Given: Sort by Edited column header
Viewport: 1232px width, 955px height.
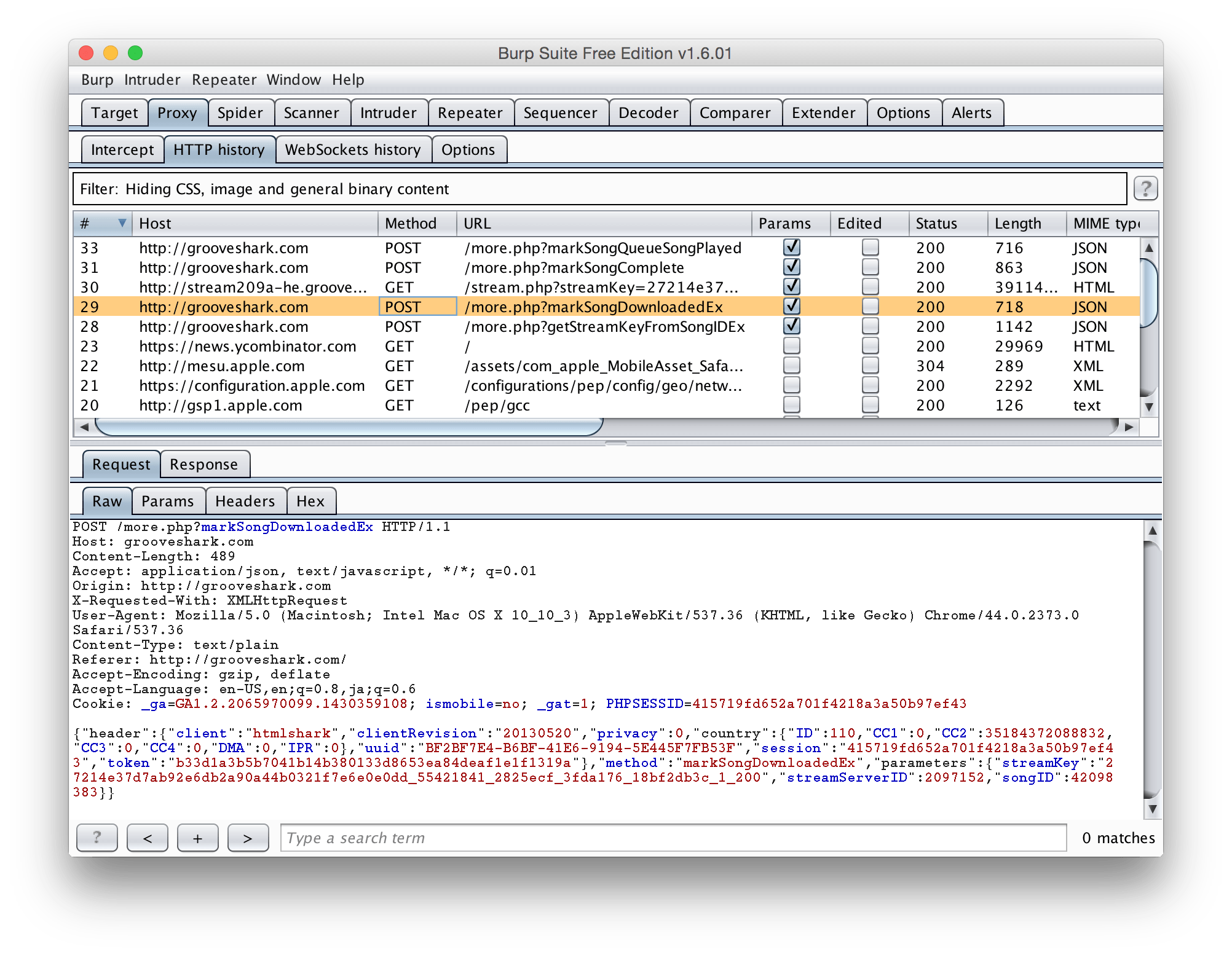Looking at the screenshot, I should tap(870, 224).
